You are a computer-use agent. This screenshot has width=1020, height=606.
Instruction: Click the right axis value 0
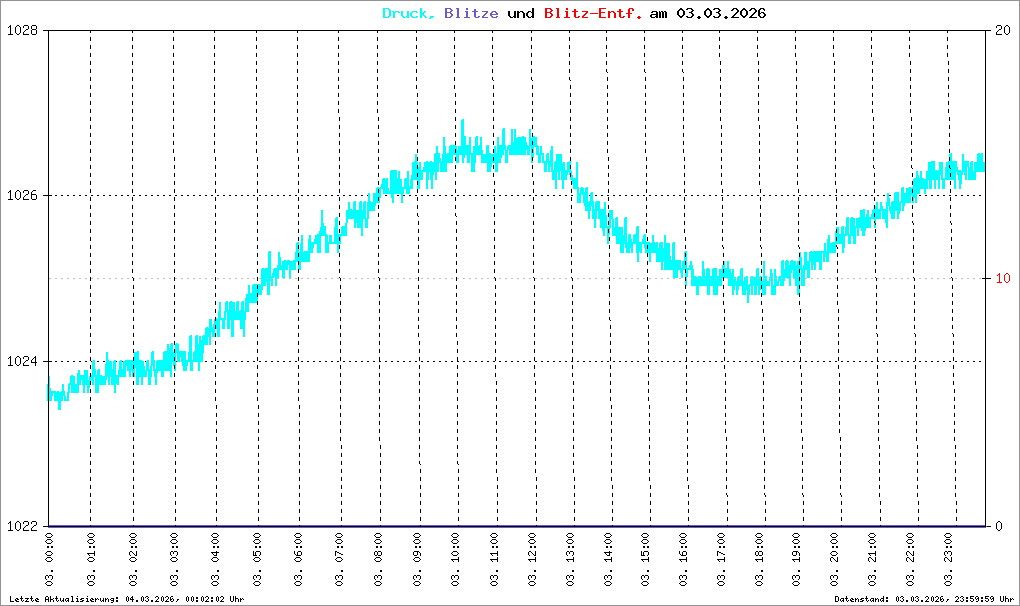999,527
